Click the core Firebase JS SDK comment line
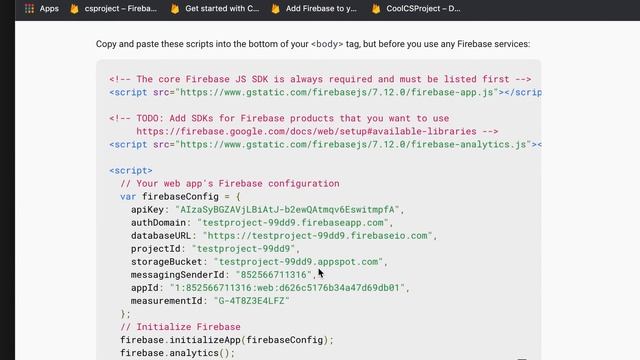 tap(320, 79)
